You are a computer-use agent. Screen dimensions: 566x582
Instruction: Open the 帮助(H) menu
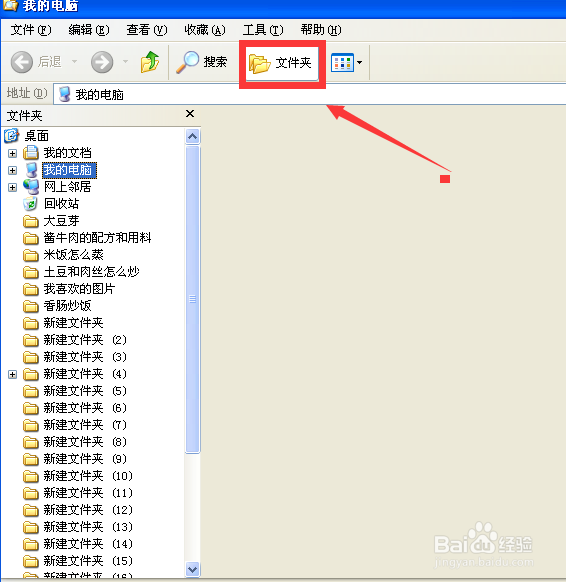click(321, 30)
